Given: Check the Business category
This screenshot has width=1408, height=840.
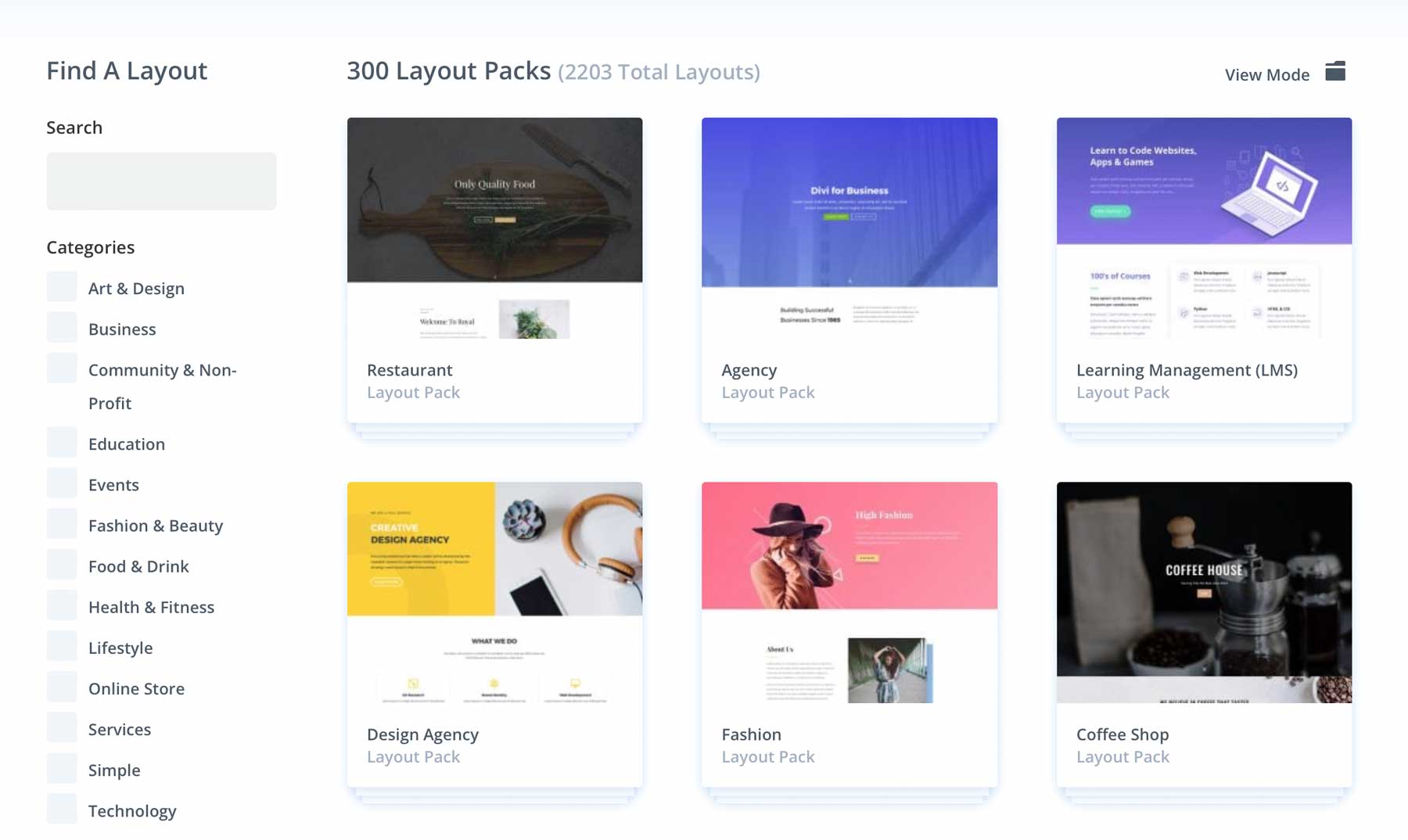Looking at the screenshot, I should coord(61,327).
